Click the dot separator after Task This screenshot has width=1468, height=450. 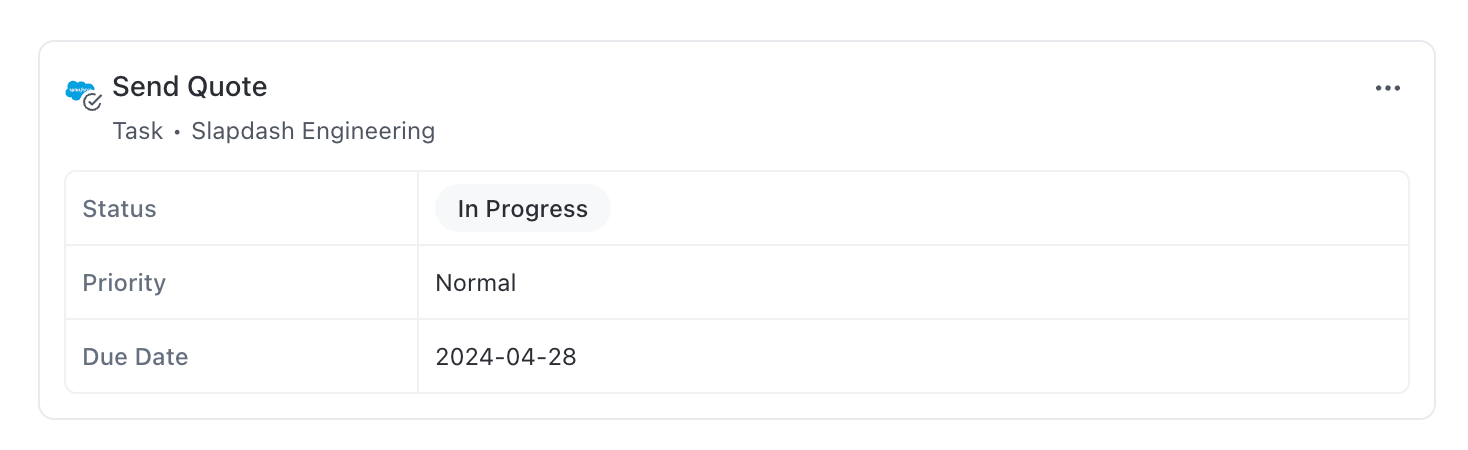(x=177, y=132)
